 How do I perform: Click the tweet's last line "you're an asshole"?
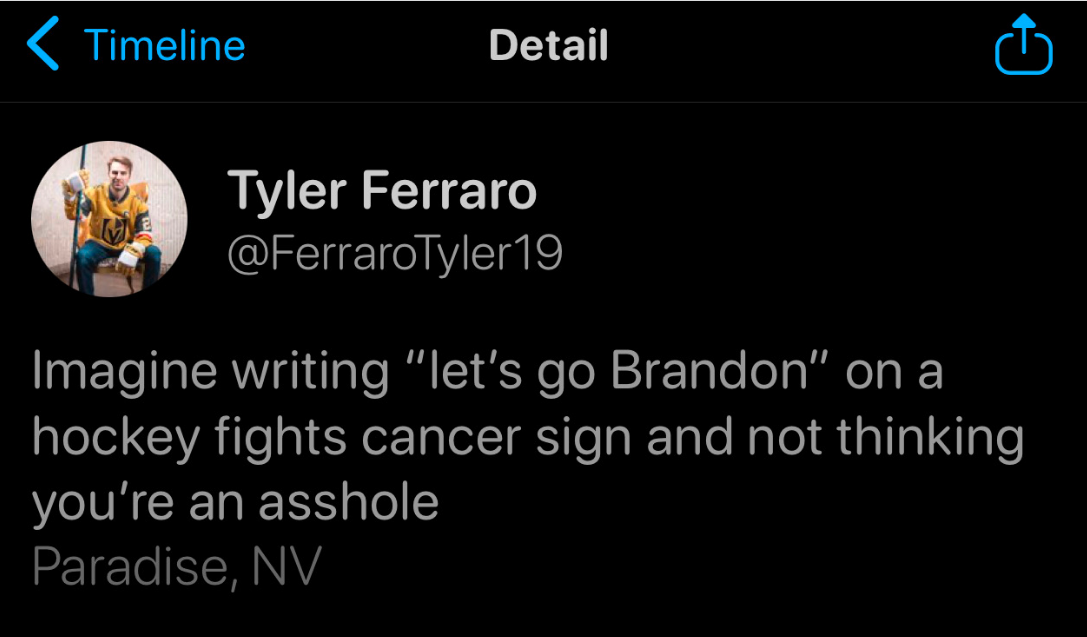pyautogui.click(x=236, y=502)
